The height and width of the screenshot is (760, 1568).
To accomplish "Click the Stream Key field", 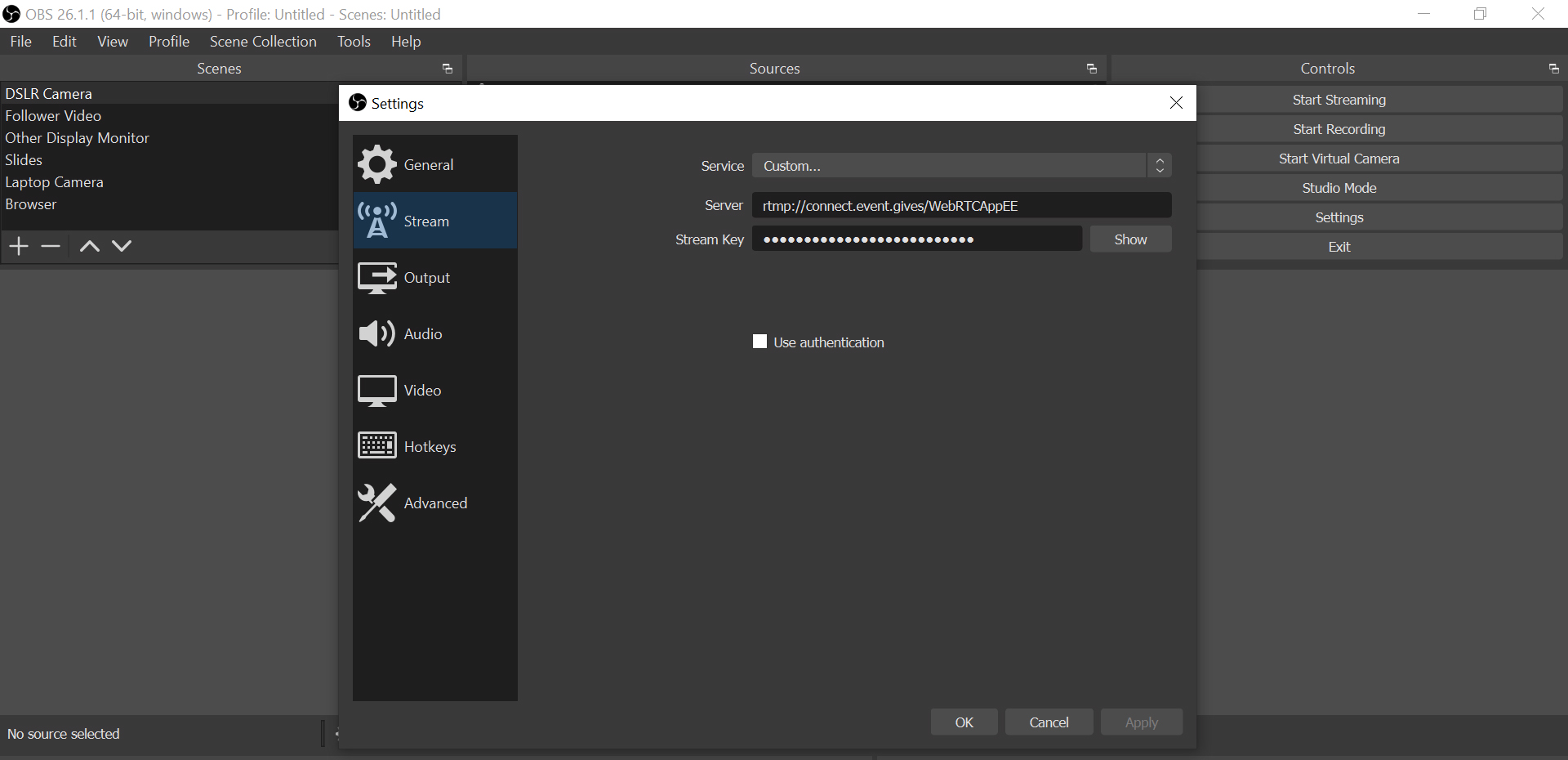I will (916, 239).
